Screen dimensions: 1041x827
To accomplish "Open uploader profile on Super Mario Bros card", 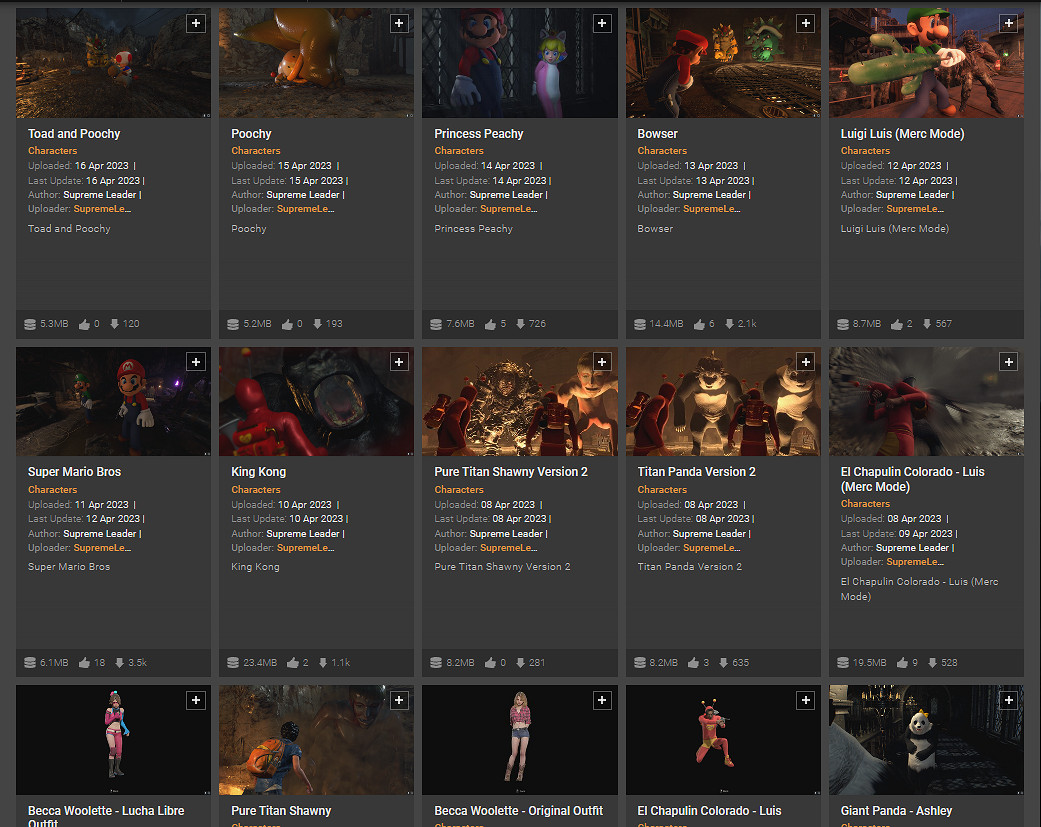I will tap(103, 548).
